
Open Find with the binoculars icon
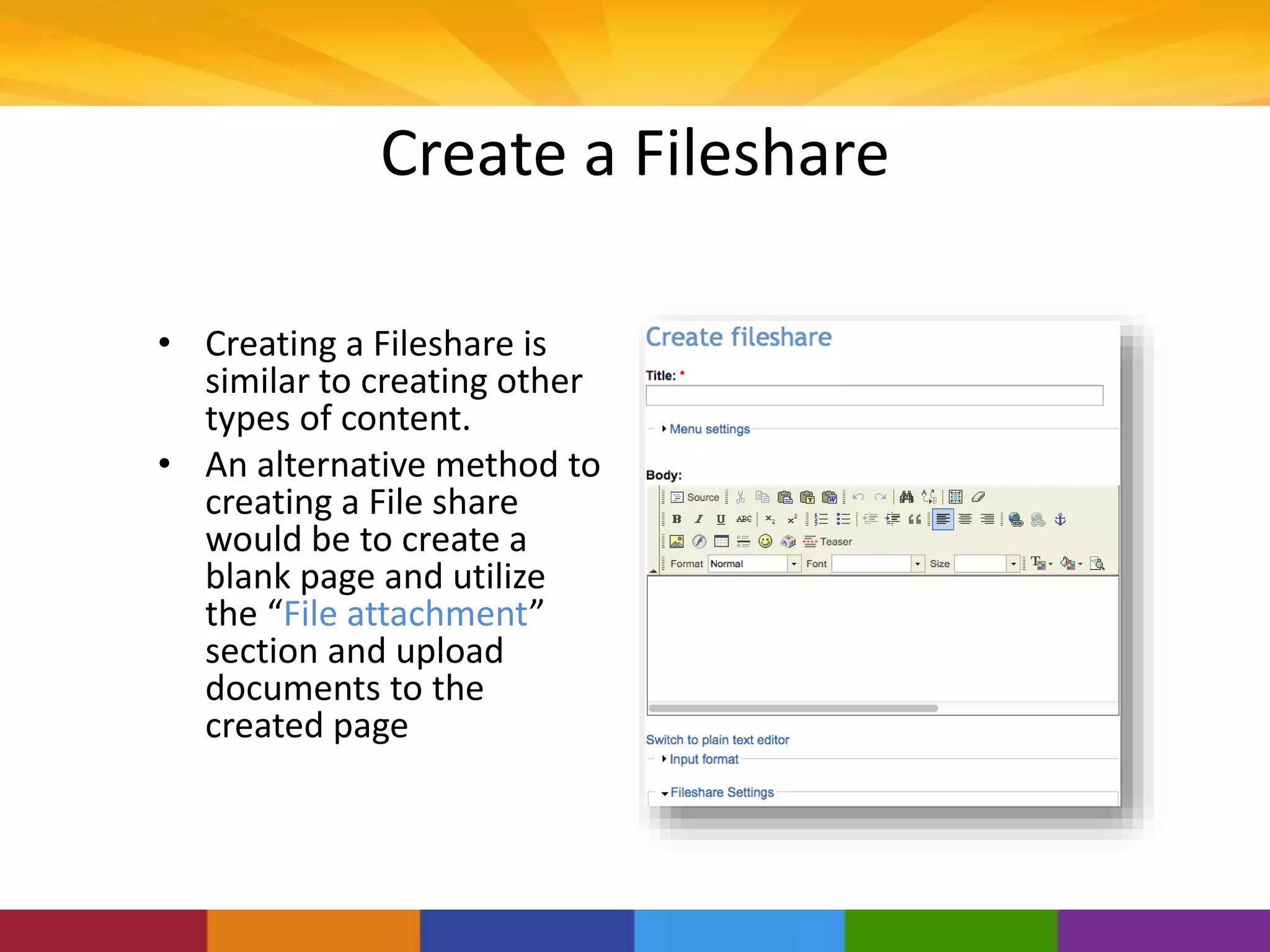tap(907, 497)
